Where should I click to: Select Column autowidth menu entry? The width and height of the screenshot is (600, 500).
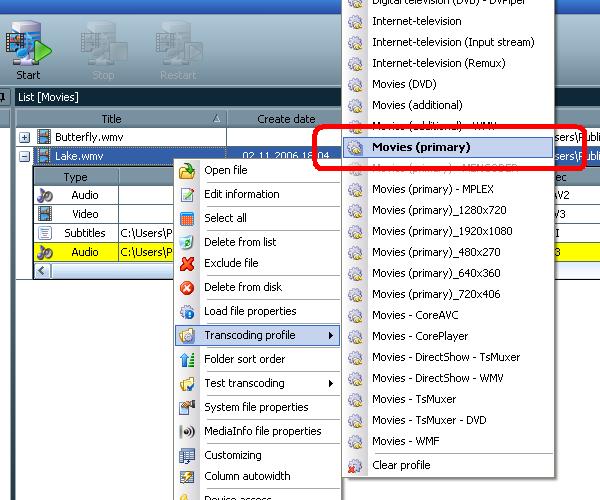click(x=248, y=476)
